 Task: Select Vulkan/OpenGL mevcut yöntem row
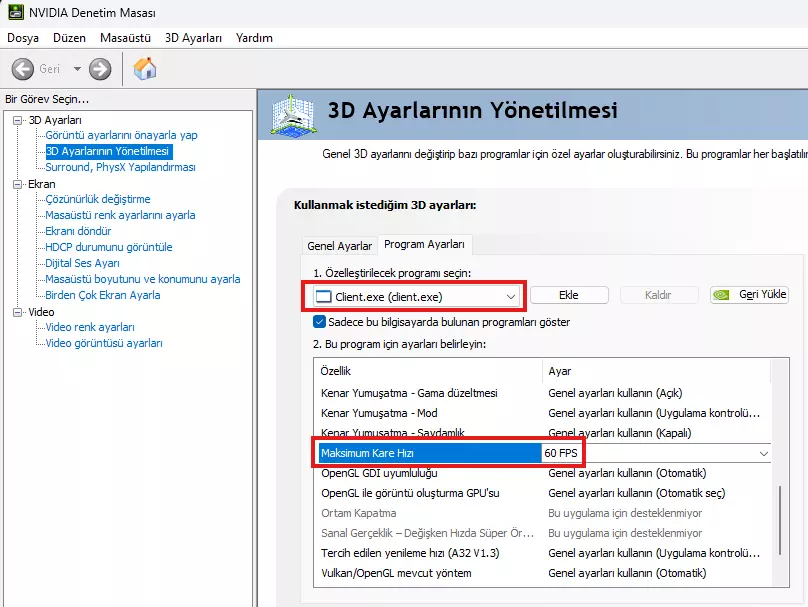point(544,573)
